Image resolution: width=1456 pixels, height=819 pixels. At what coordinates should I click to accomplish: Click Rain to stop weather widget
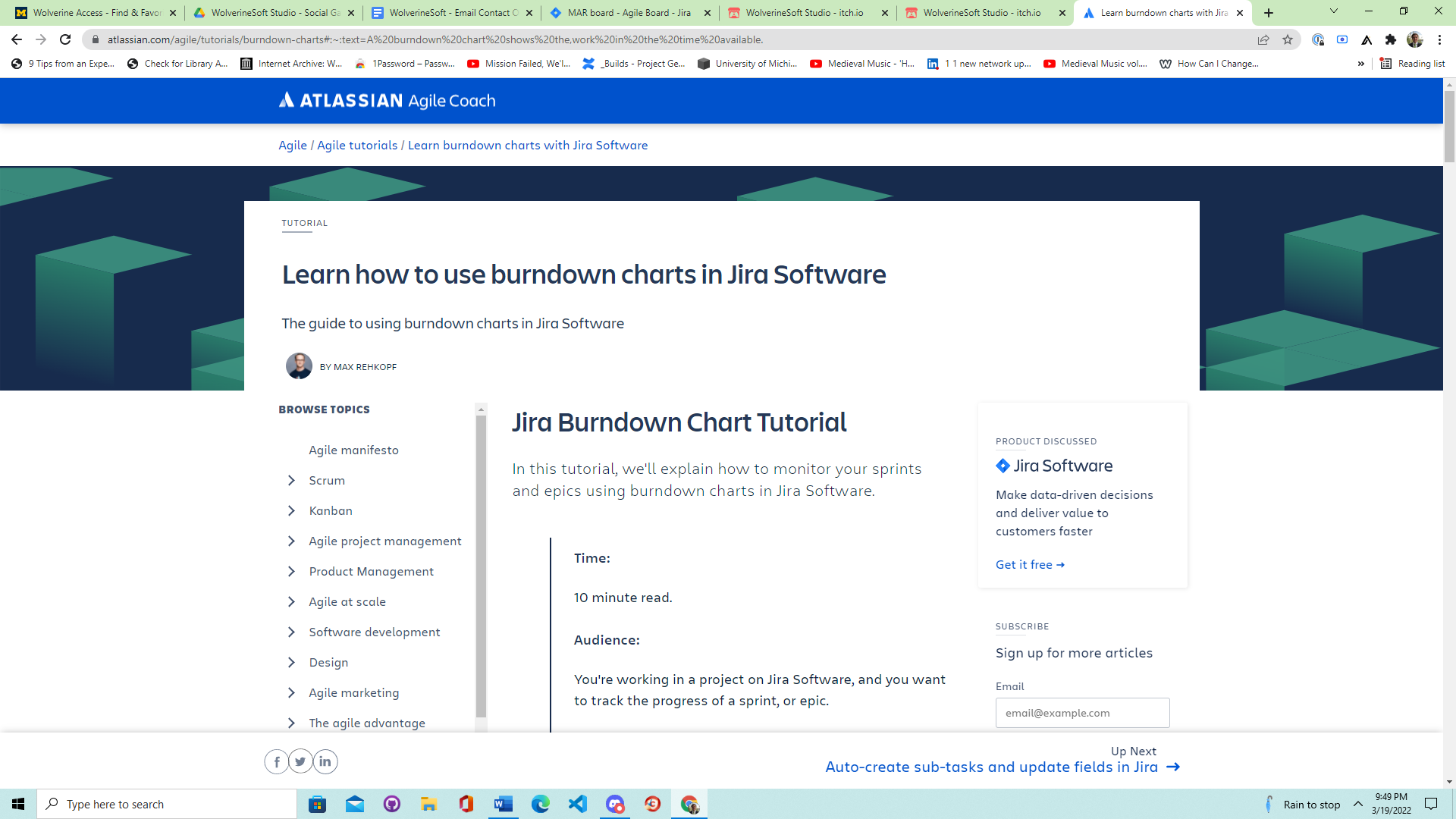pos(1303,804)
